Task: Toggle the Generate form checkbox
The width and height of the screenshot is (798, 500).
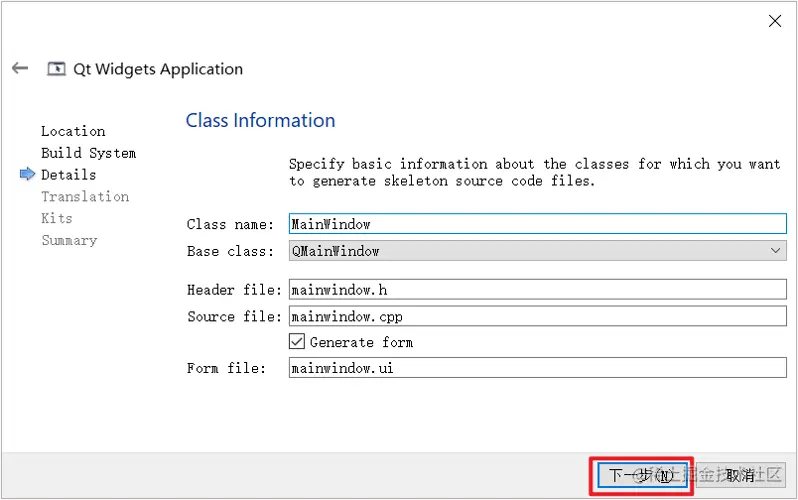Action: click(297, 341)
